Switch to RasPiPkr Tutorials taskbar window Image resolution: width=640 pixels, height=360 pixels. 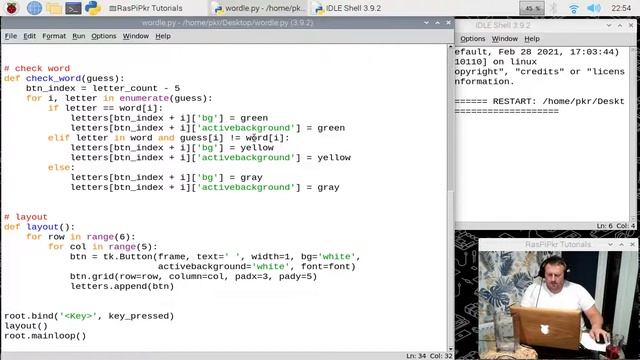[x=146, y=8]
